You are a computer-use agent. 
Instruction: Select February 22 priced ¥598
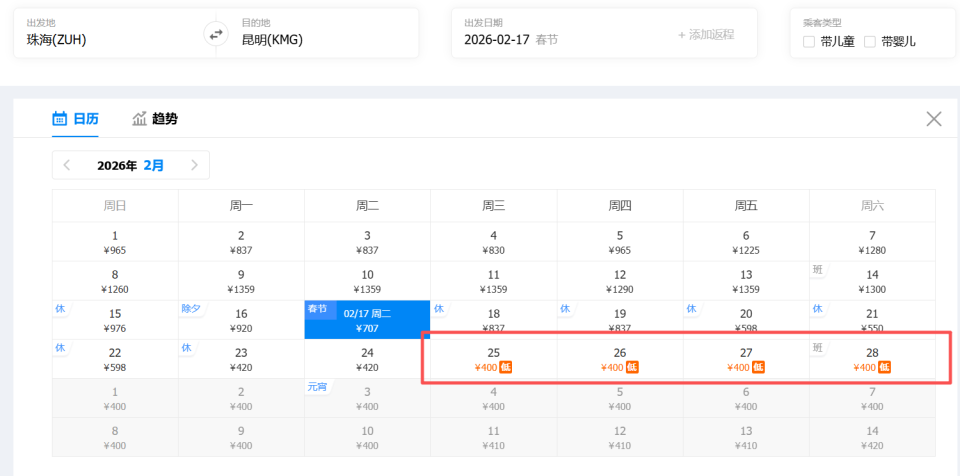(115, 360)
